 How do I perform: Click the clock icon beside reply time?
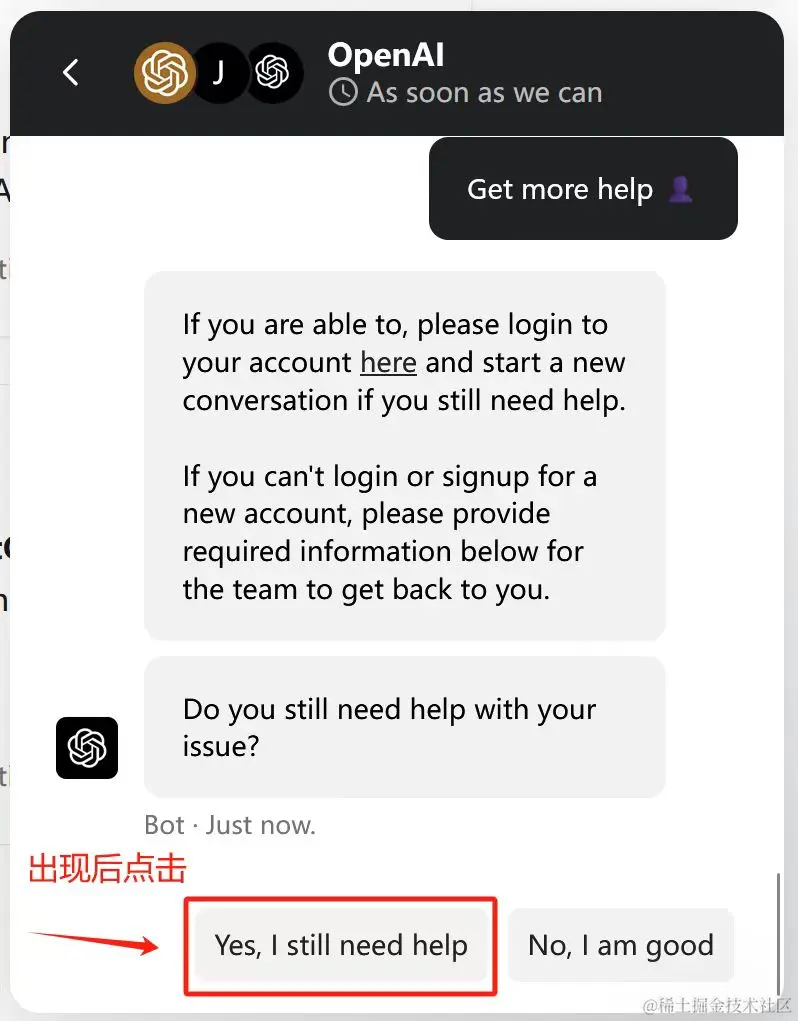pyautogui.click(x=343, y=92)
